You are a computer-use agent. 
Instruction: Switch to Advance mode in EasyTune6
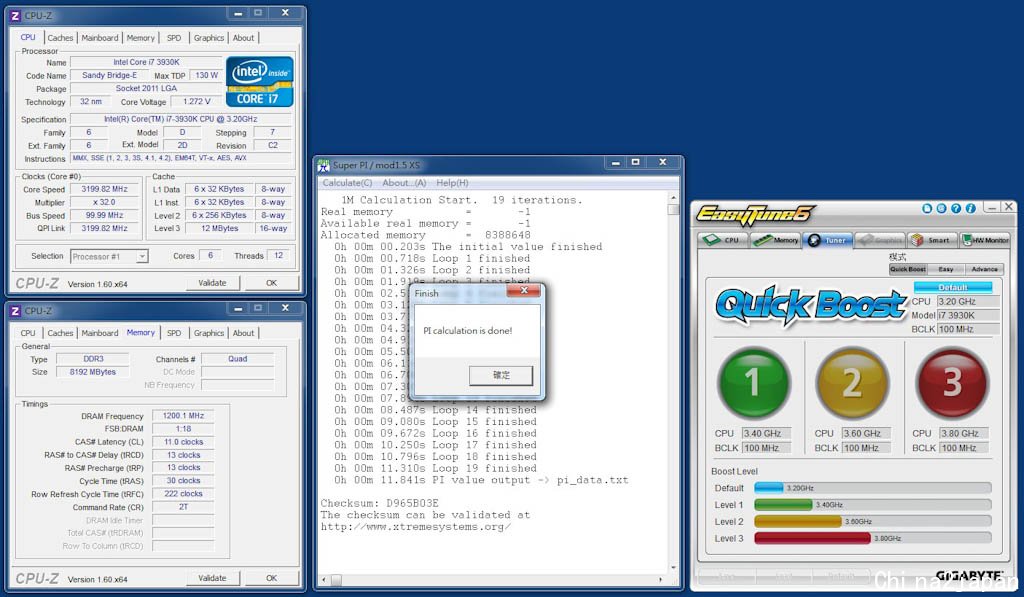(984, 269)
